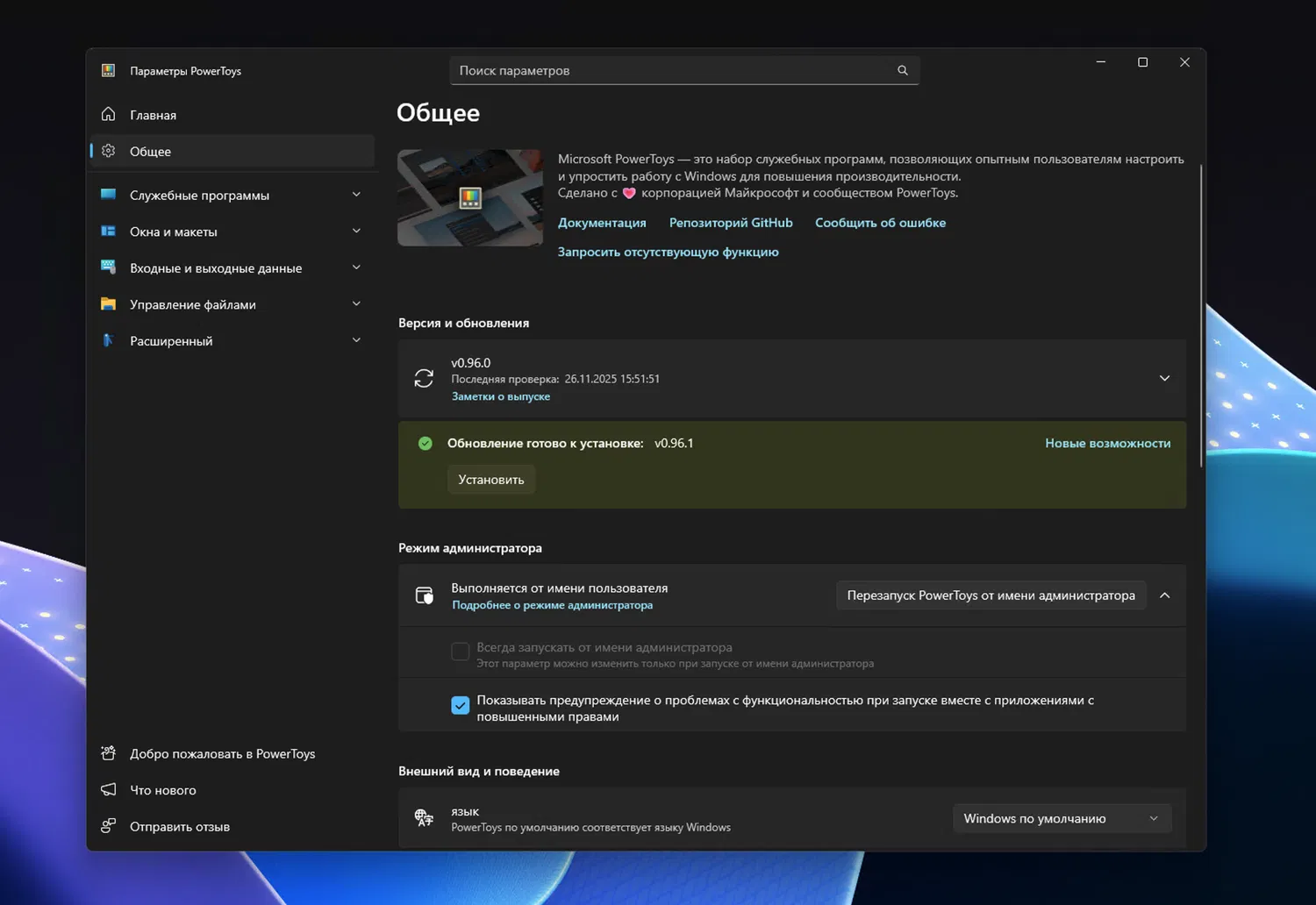The image size is (1316, 905).
Task: Click the pink heart icon in description
Action: pyautogui.click(x=629, y=193)
